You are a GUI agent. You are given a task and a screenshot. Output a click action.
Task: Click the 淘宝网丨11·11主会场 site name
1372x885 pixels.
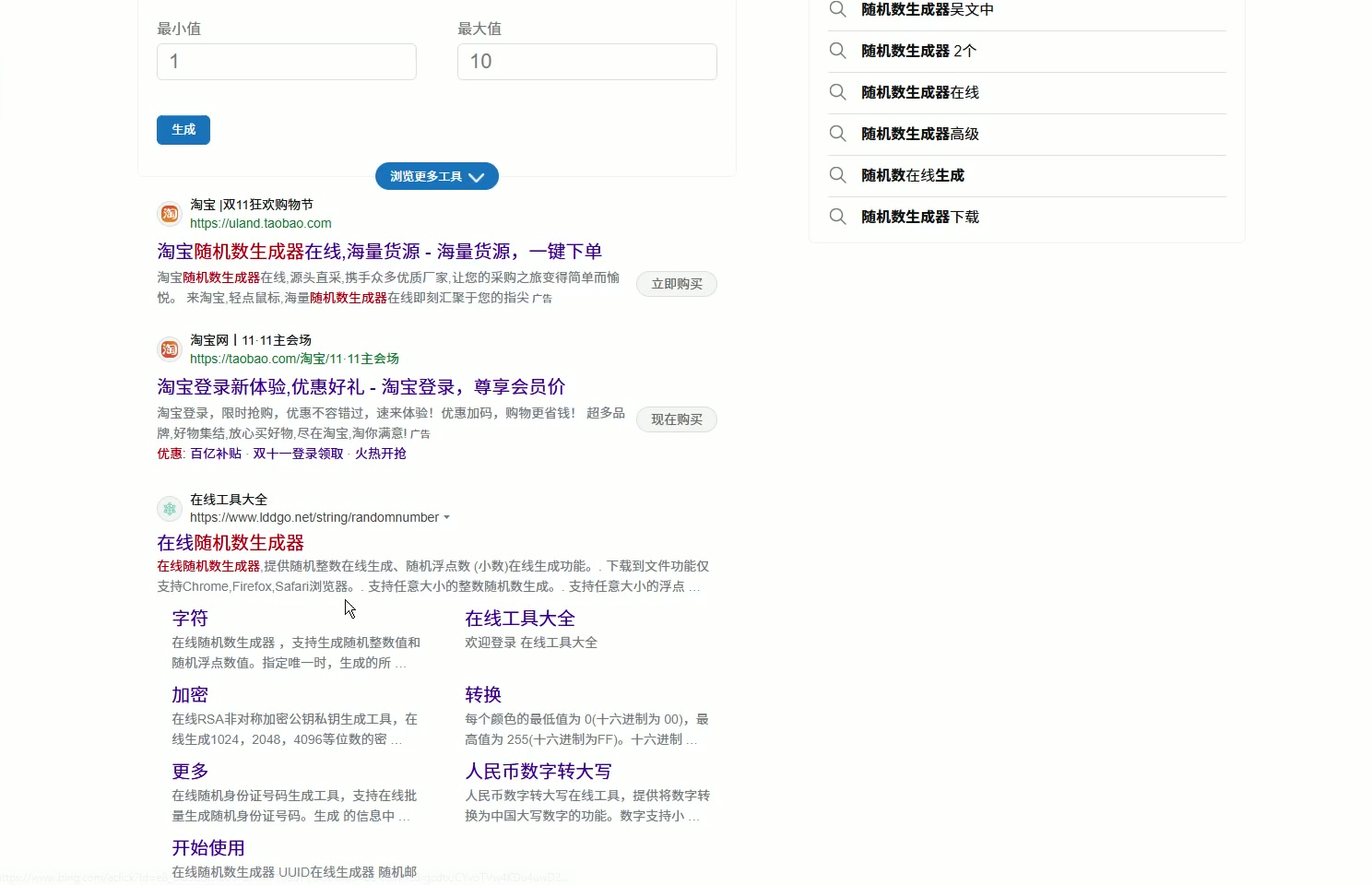click(251, 340)
